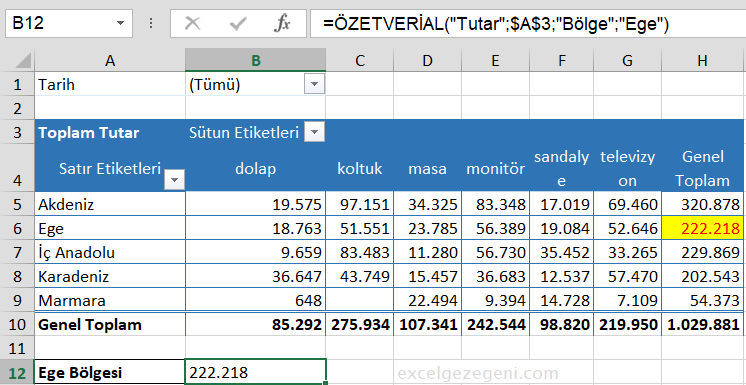Image resolution: width=746 pixels, height=385 pixels.
Task: Select cell with value 97.151
Action: pyautogui.click(x=360, y=205)
